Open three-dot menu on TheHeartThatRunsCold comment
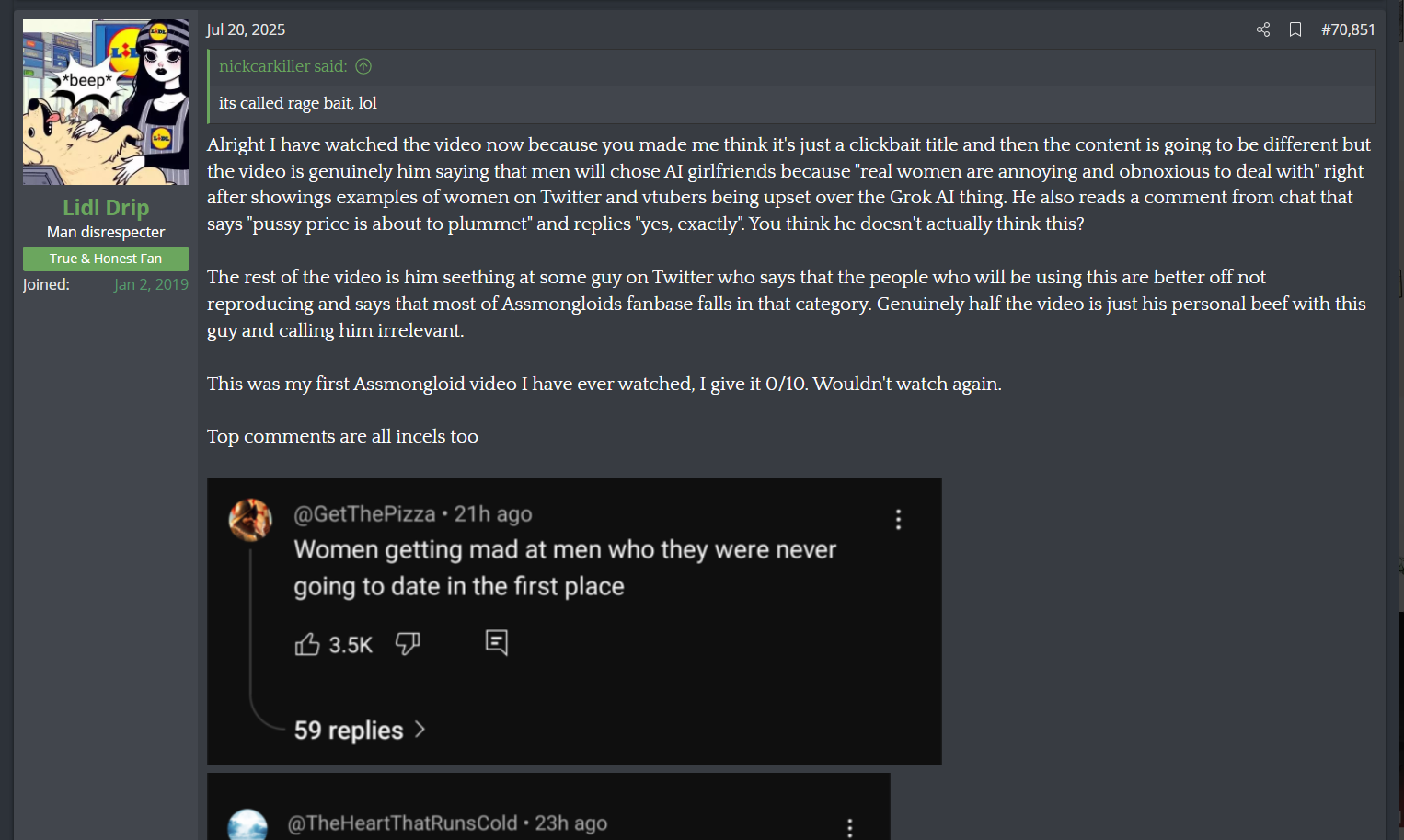Screen dimensions: 1404x840 [849, 827]
